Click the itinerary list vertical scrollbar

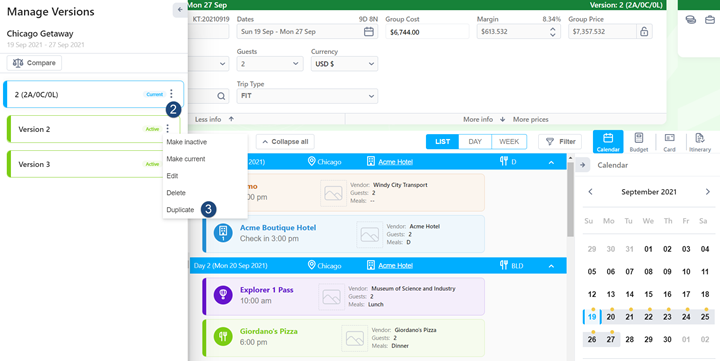click(x=570, y=199)
